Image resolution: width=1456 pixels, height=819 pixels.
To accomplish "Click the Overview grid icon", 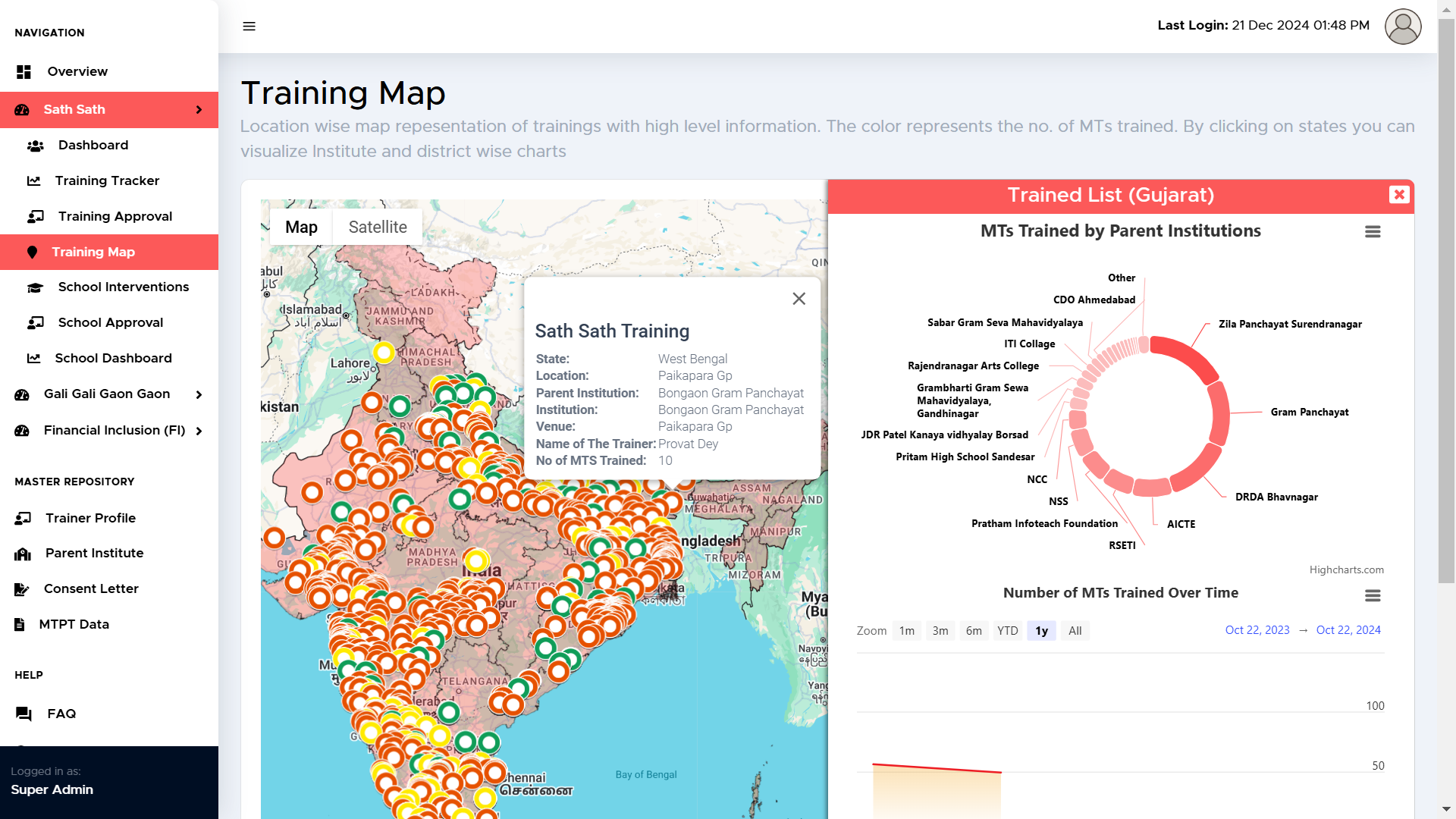I will [x=24, y=71].
